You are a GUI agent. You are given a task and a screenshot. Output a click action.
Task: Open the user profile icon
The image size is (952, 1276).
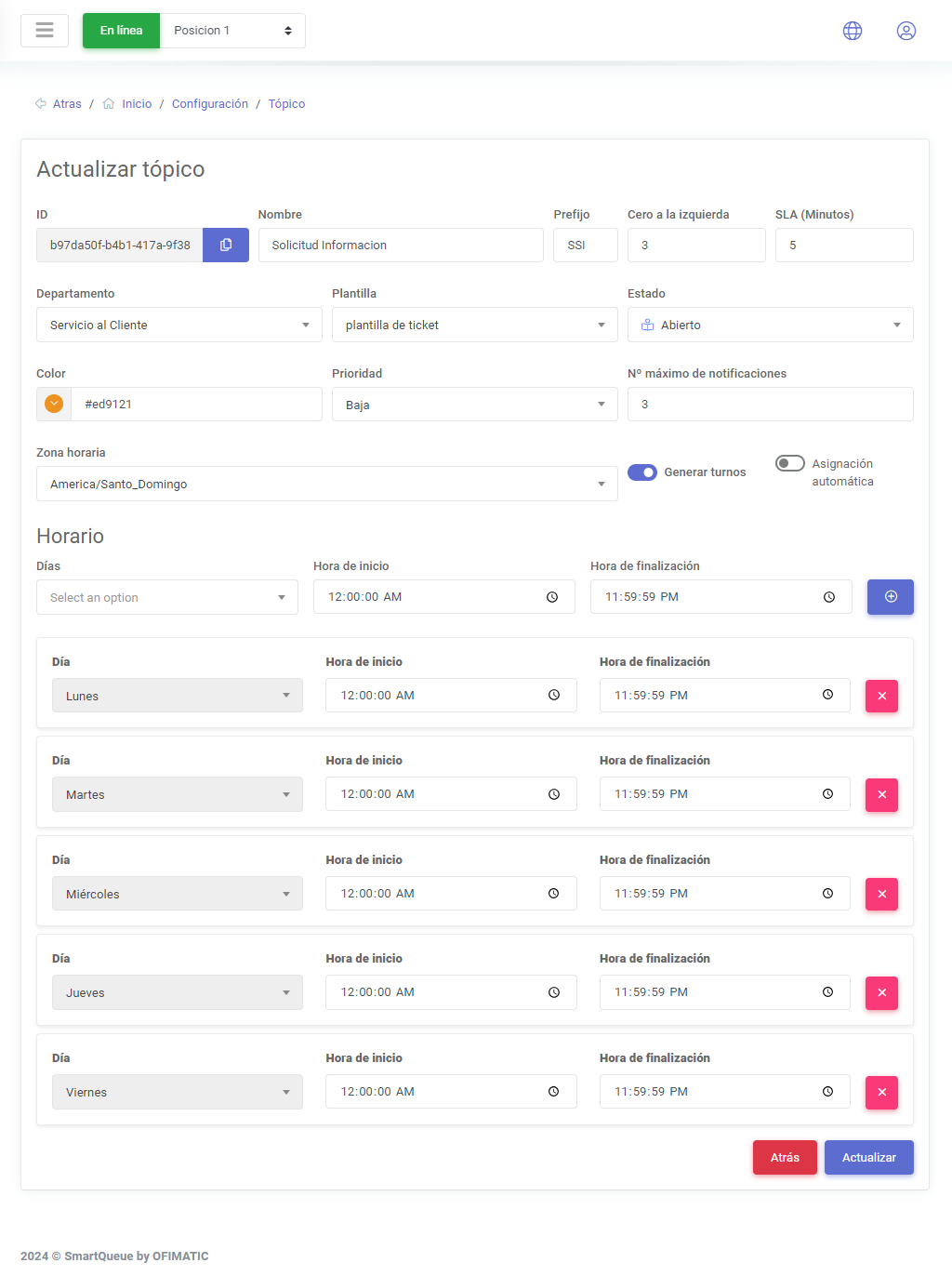[x=906, y=31]
